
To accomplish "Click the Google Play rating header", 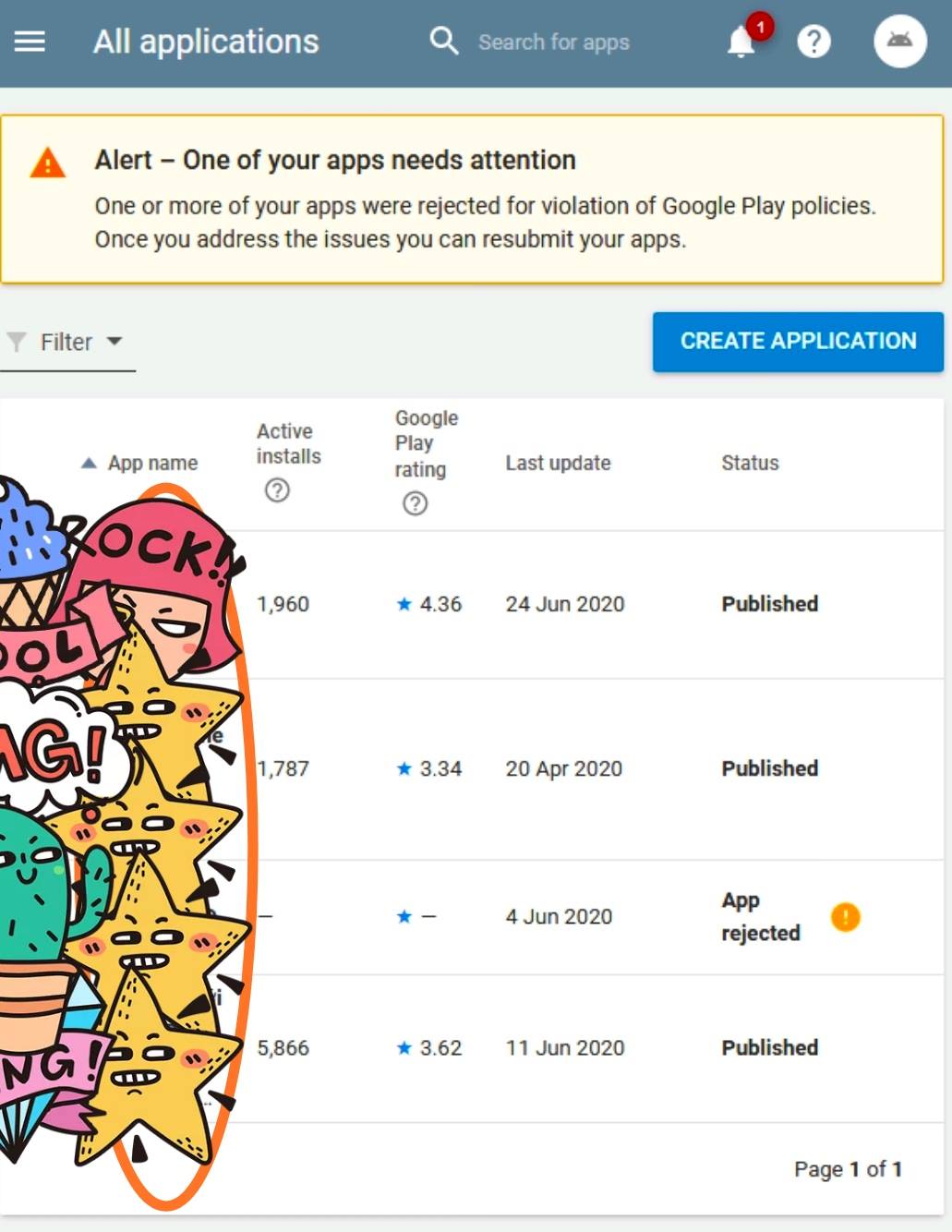I will click(426, 443).
